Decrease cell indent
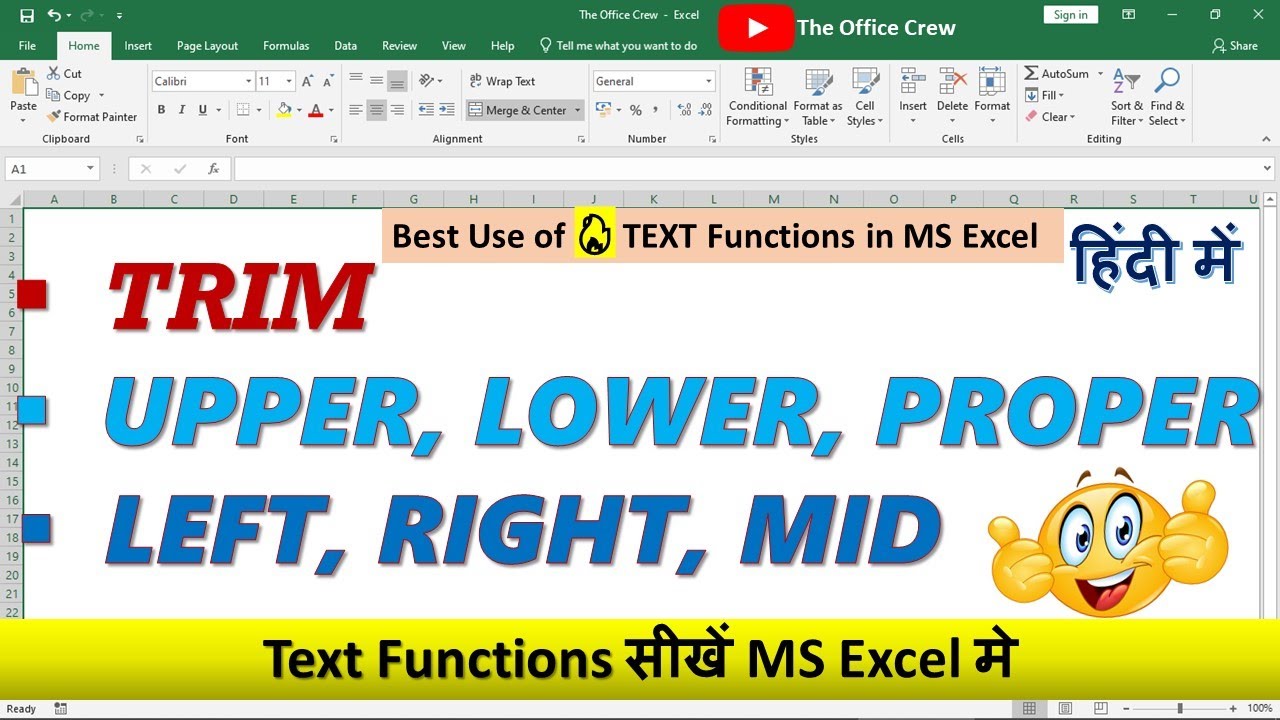This screenshot has width=1280, height=720. pos(426,110)
